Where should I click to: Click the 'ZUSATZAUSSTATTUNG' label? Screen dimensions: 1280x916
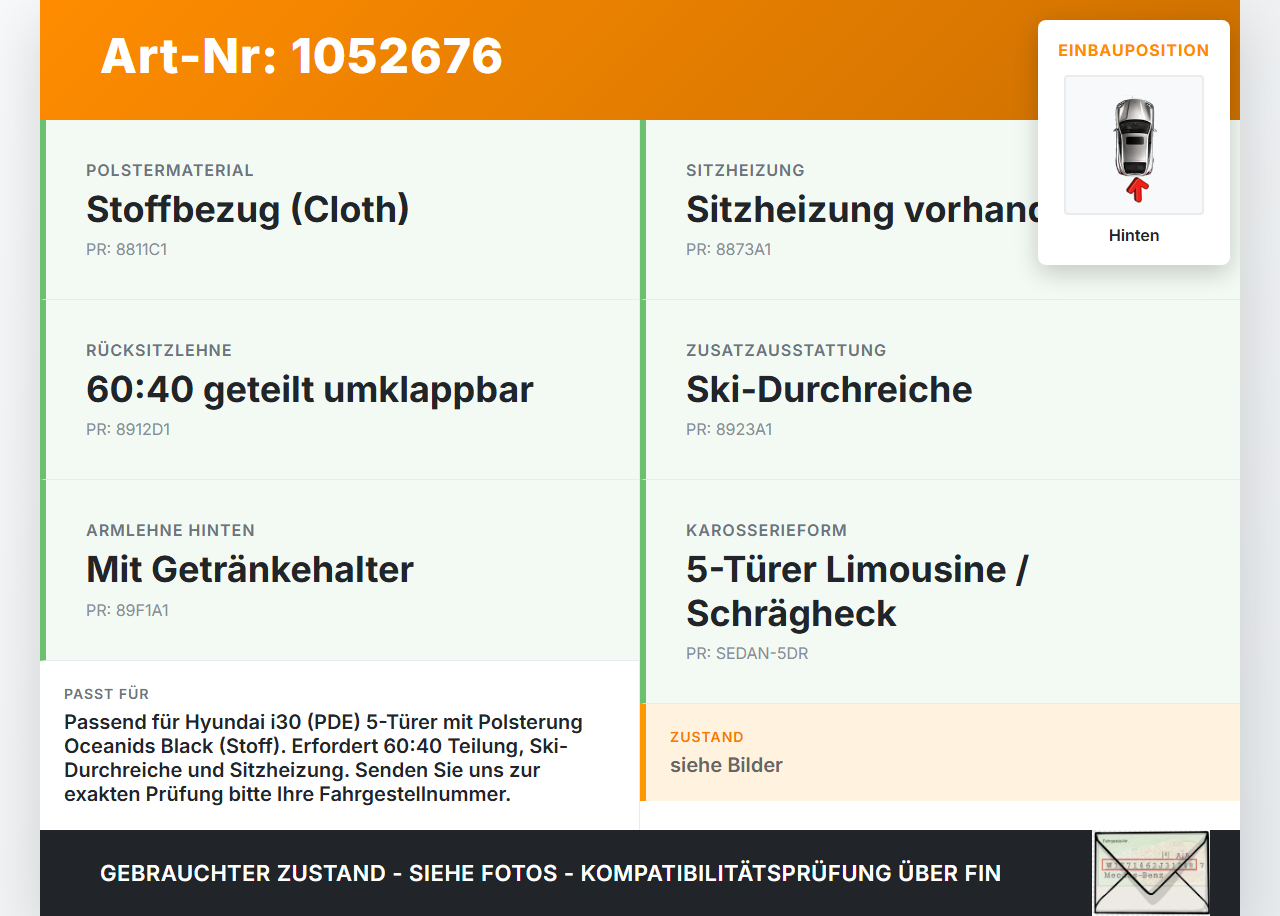(x=786, y=351)
